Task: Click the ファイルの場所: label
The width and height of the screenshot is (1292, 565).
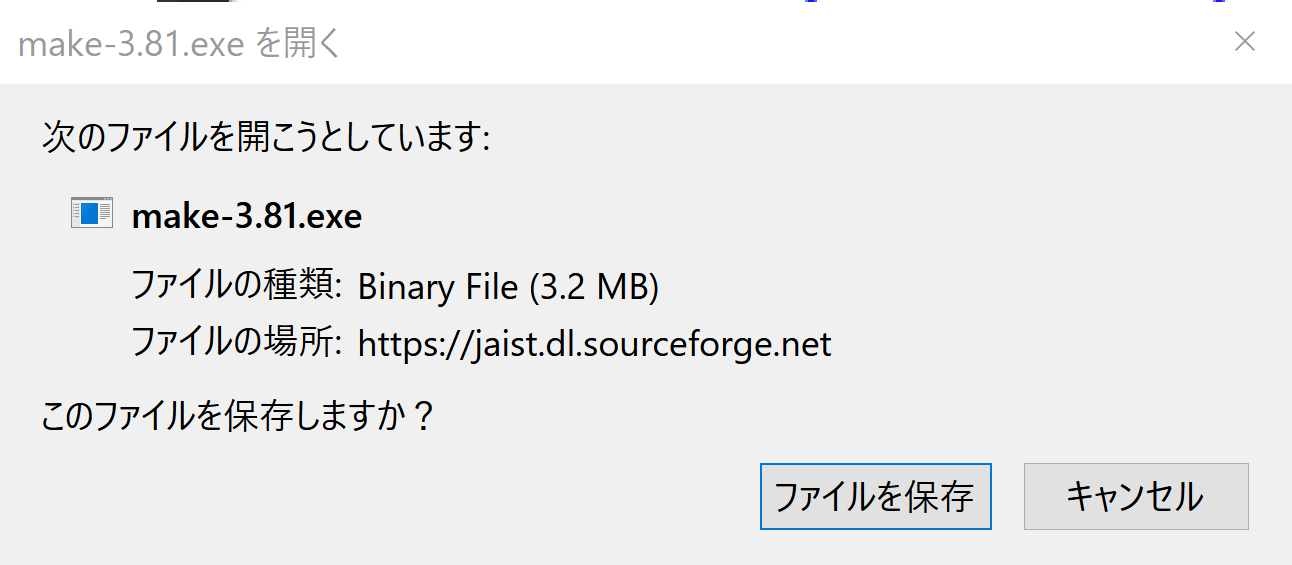Action: (237, 344)
